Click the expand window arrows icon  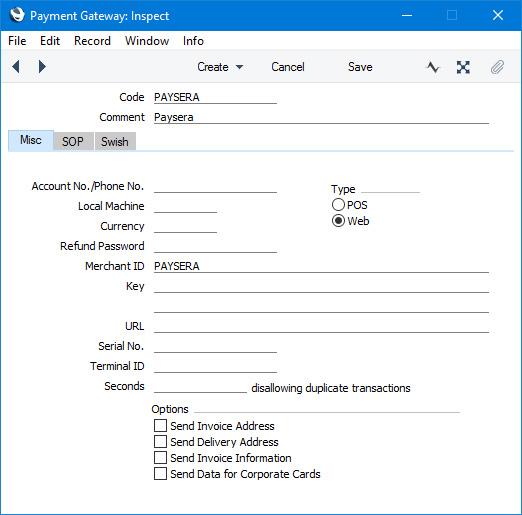(x=463, y=67)
